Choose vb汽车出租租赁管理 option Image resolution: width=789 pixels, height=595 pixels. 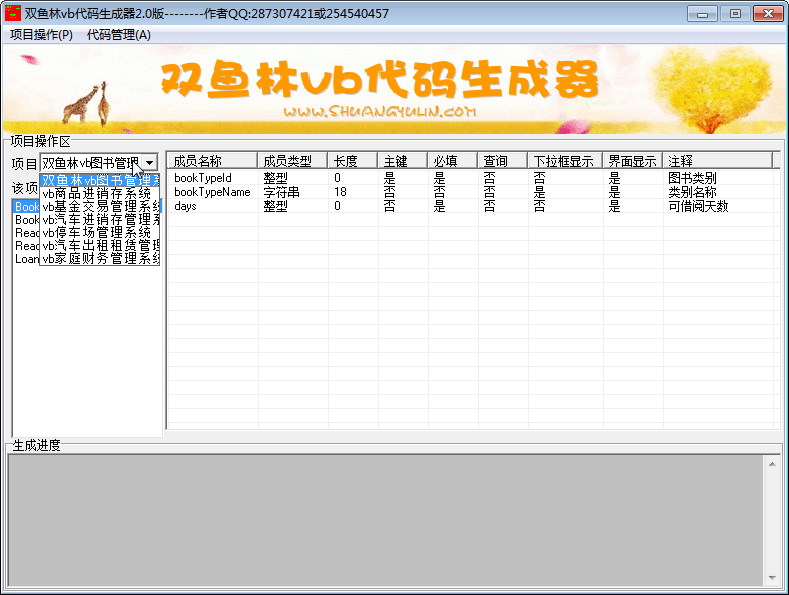pyautogui.click(x=100, y=246)
